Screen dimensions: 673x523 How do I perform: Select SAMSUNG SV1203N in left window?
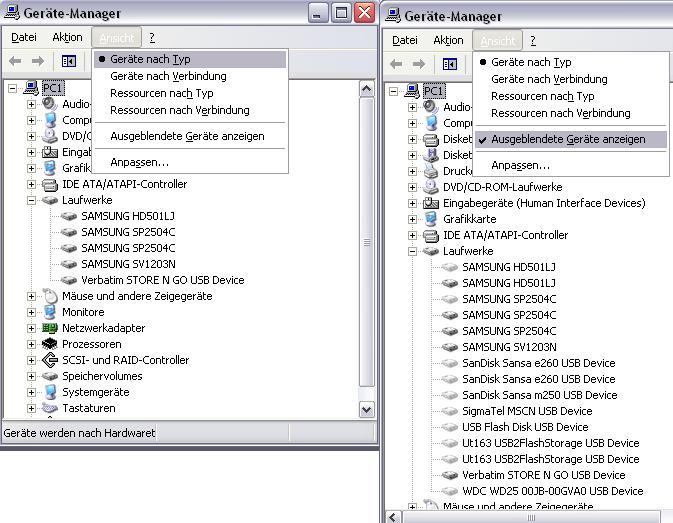click(x=128, y=264)
